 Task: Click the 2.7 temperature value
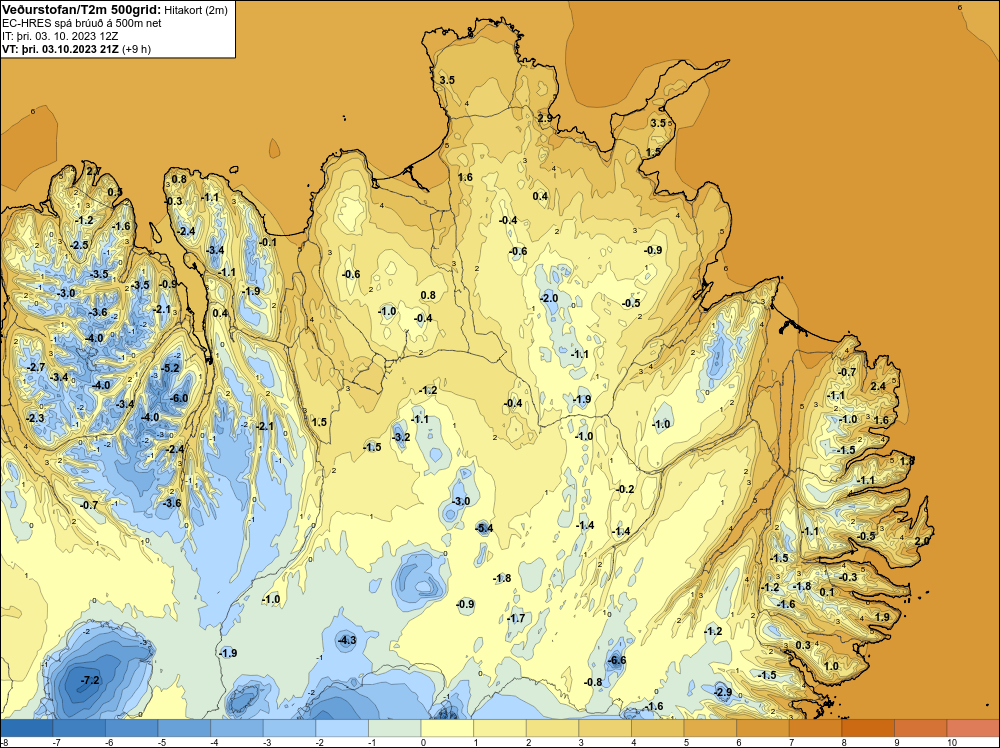point(93,171)
